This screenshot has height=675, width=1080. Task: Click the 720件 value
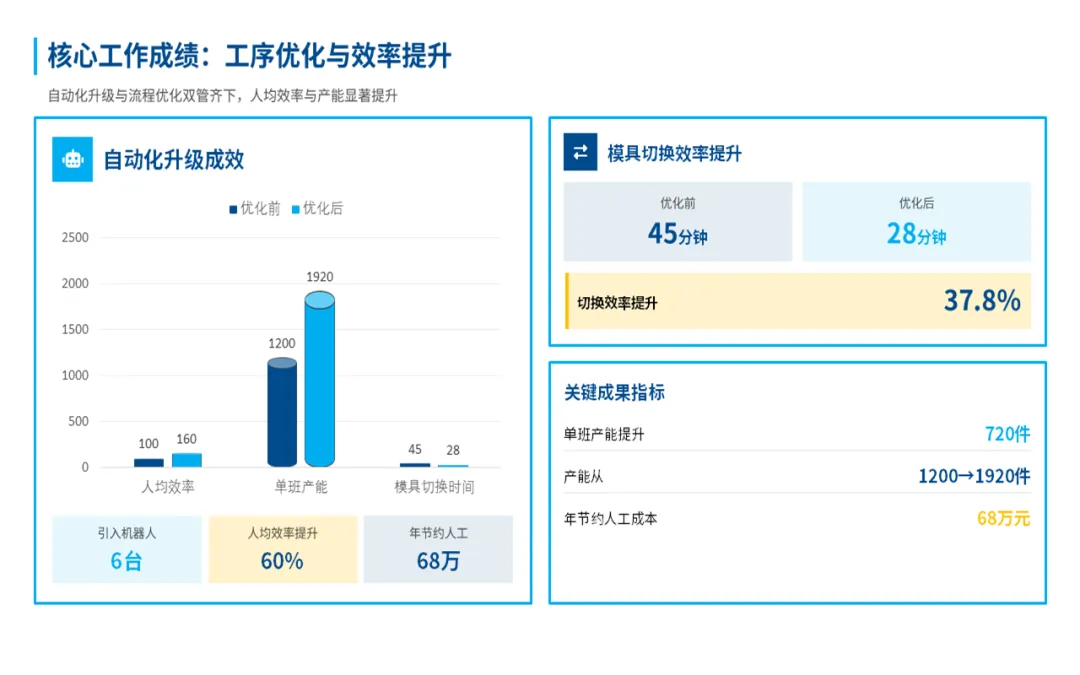tap(1008, 434)
